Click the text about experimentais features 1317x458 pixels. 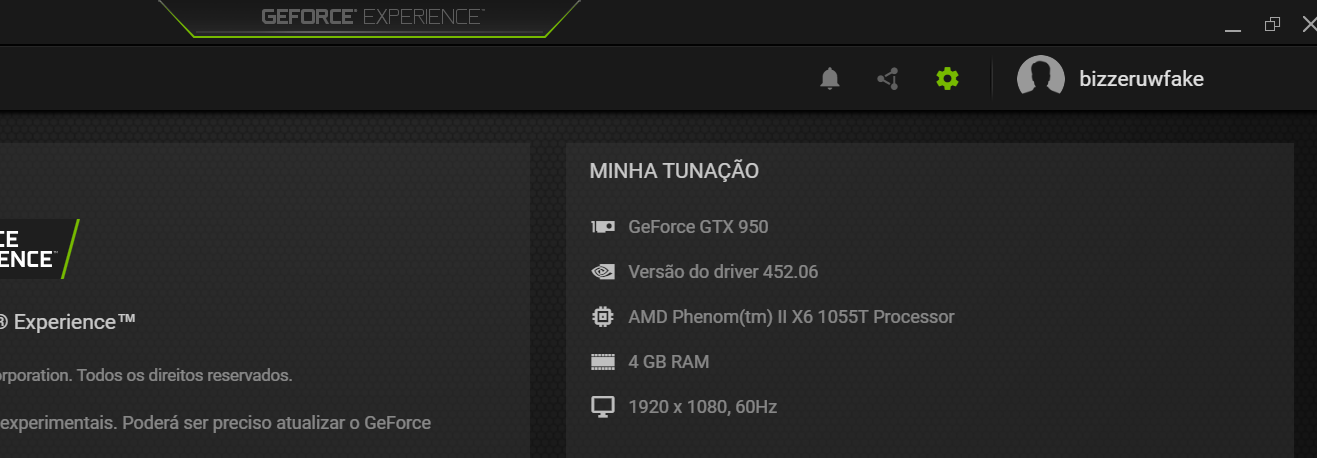pyautogui.click(x=215, y=423)
